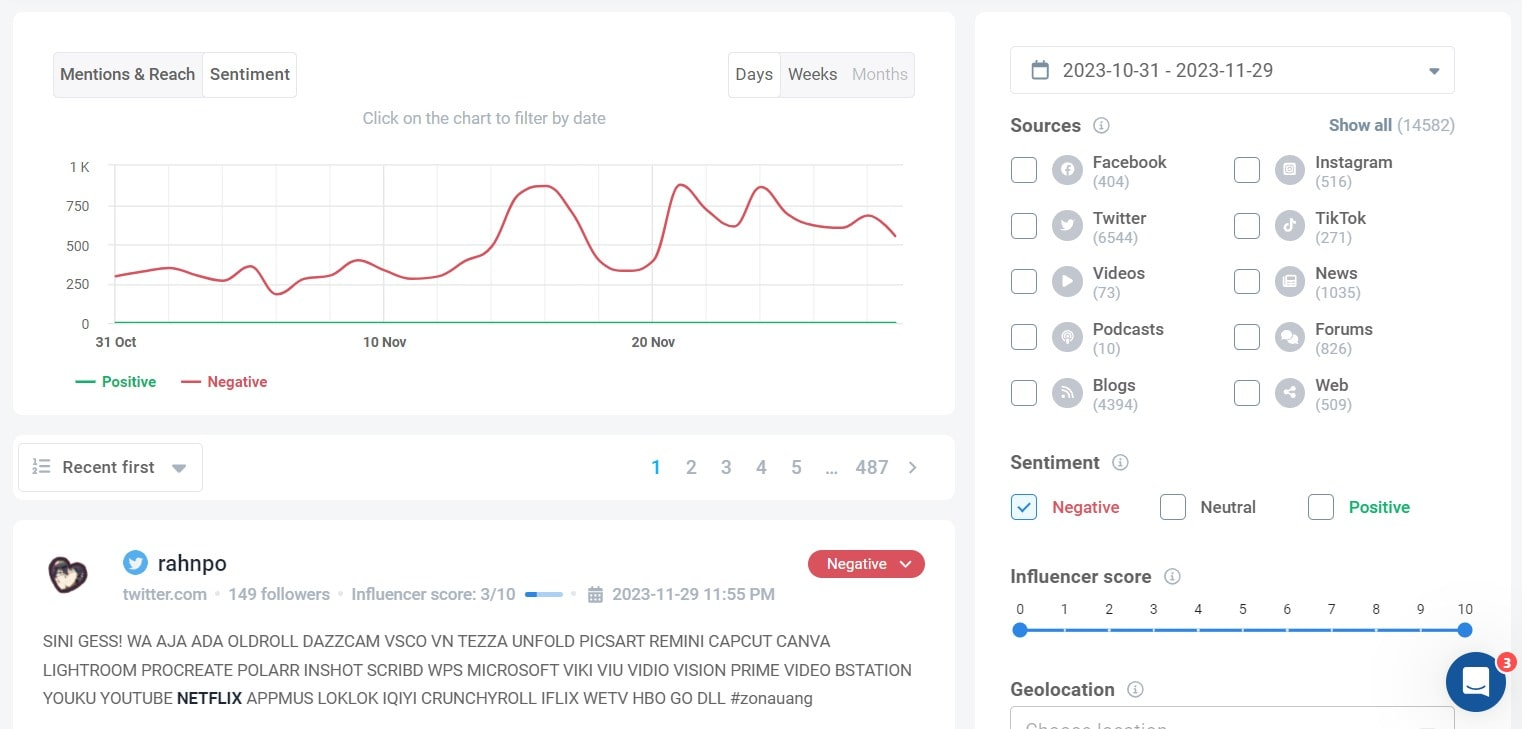The width and height of the screenshot is (1522, 729).
Task: Expand the Recent first sort dropdown
Action: click(110, 468)
